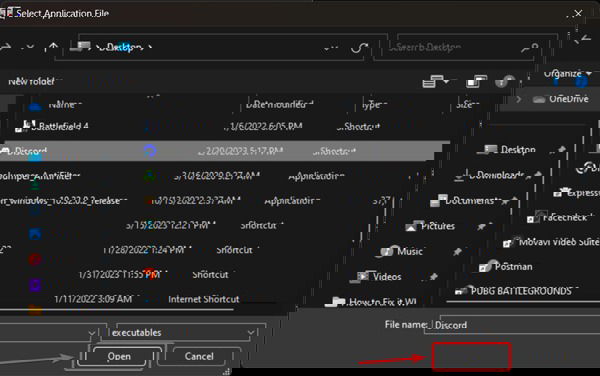Open the executables file type dropdown
Image resolution: width=600 pixels, height=376 pixels.
[183, 332]
